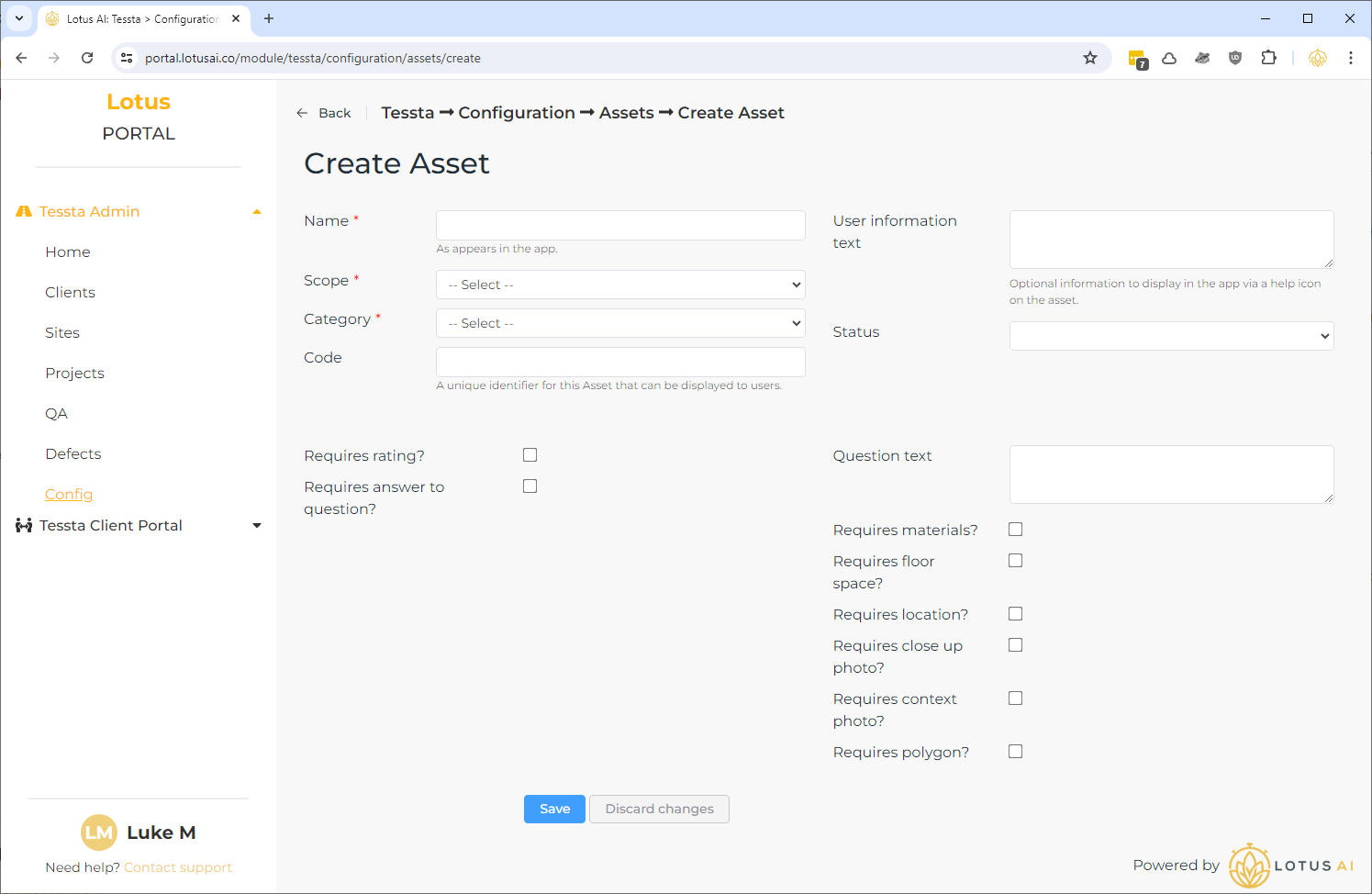The image size is (1372, 894).
Task: Bookmark this page with the star icon
Action: pyautogui.click(x=1090, y=58)
